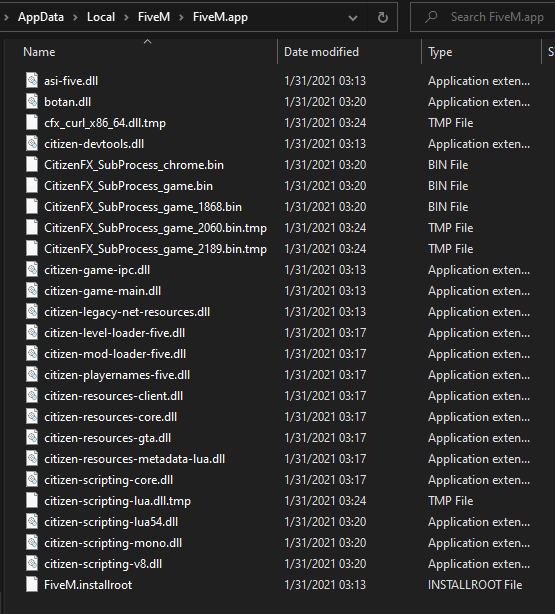
Task: Select cfx_curl_x86_64.dll.tmp file name
Action: [105, 123]
